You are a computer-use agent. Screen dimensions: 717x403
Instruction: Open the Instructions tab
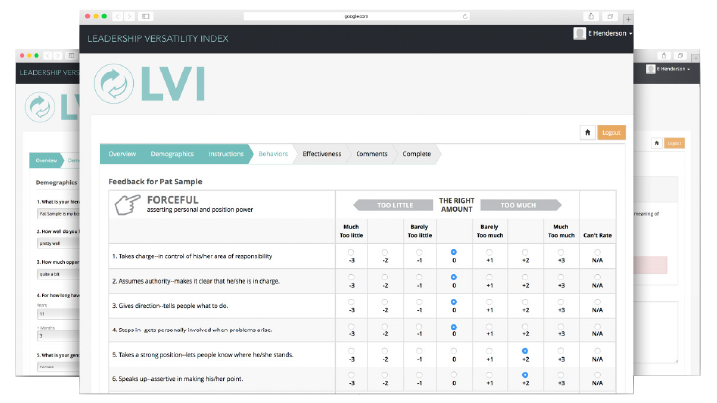pyautogui.click(x=226, y=154)
